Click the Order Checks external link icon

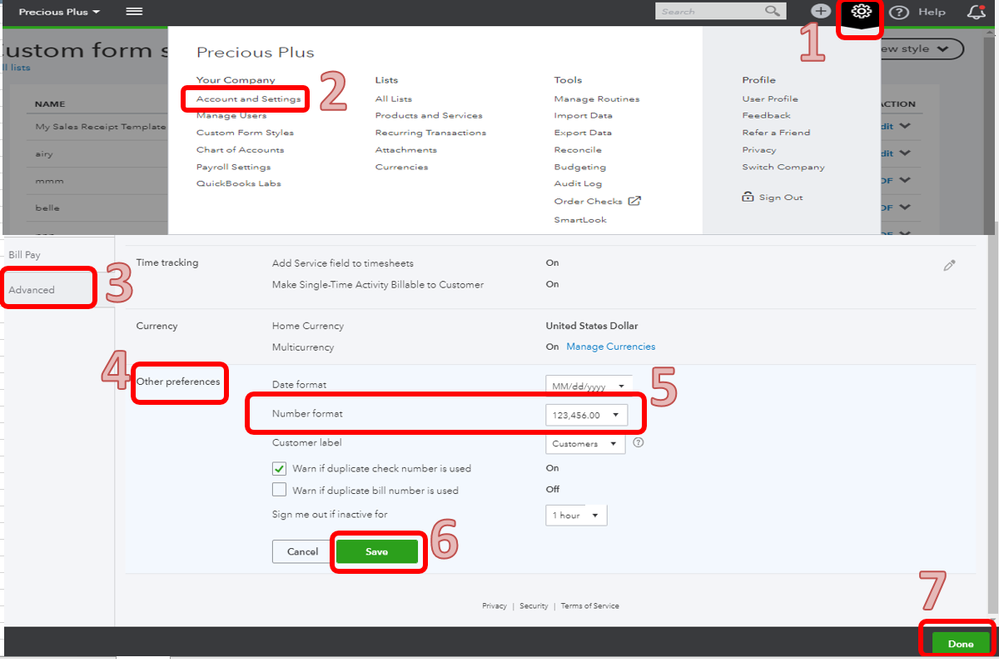[x=634, y=201]
